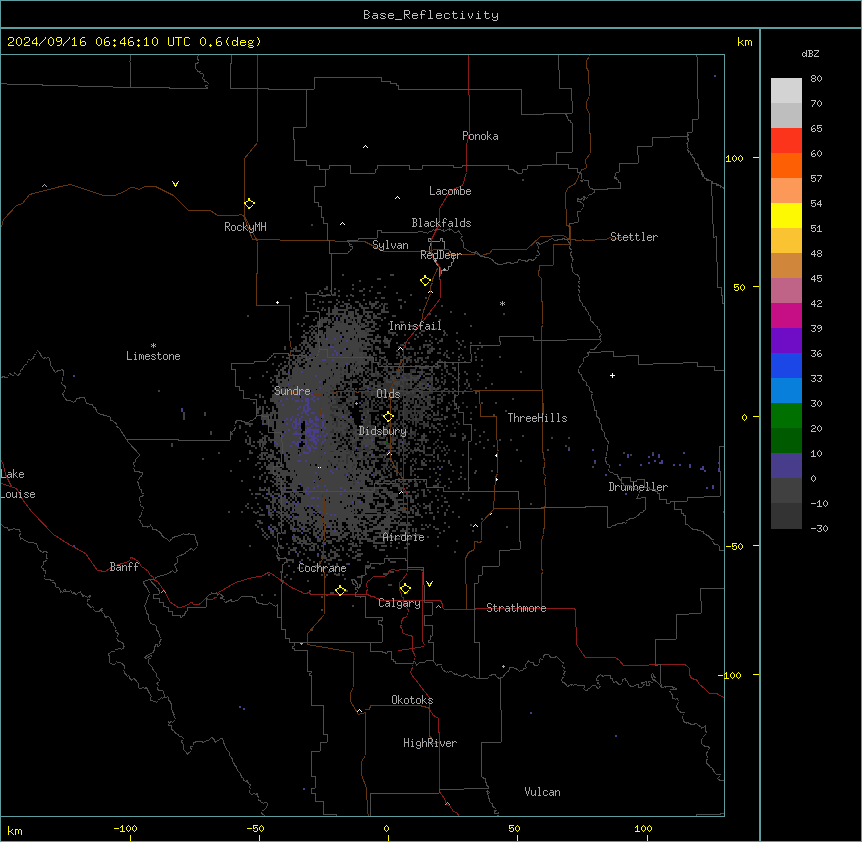Screen dimensions: 862x842
Task: Click the ThreeHills label
Action: click(x=537, y=418)
